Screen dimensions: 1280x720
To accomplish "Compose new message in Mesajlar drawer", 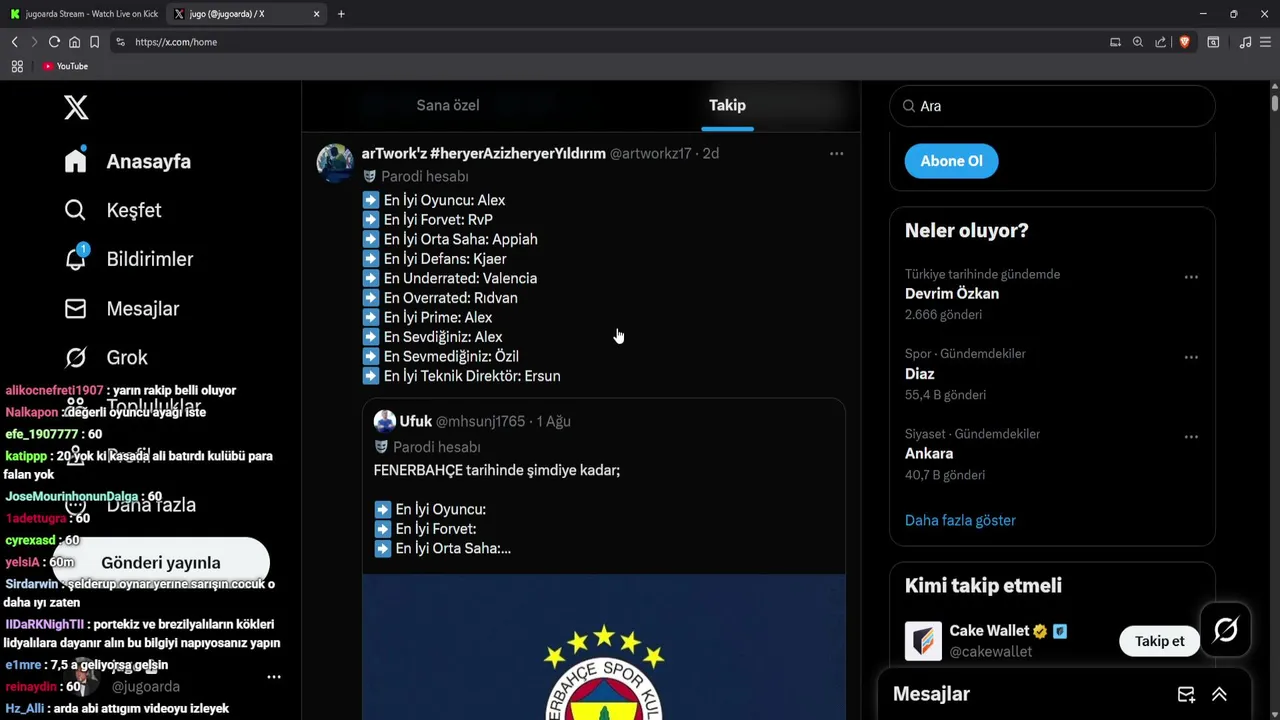I will pos(1186,694).
